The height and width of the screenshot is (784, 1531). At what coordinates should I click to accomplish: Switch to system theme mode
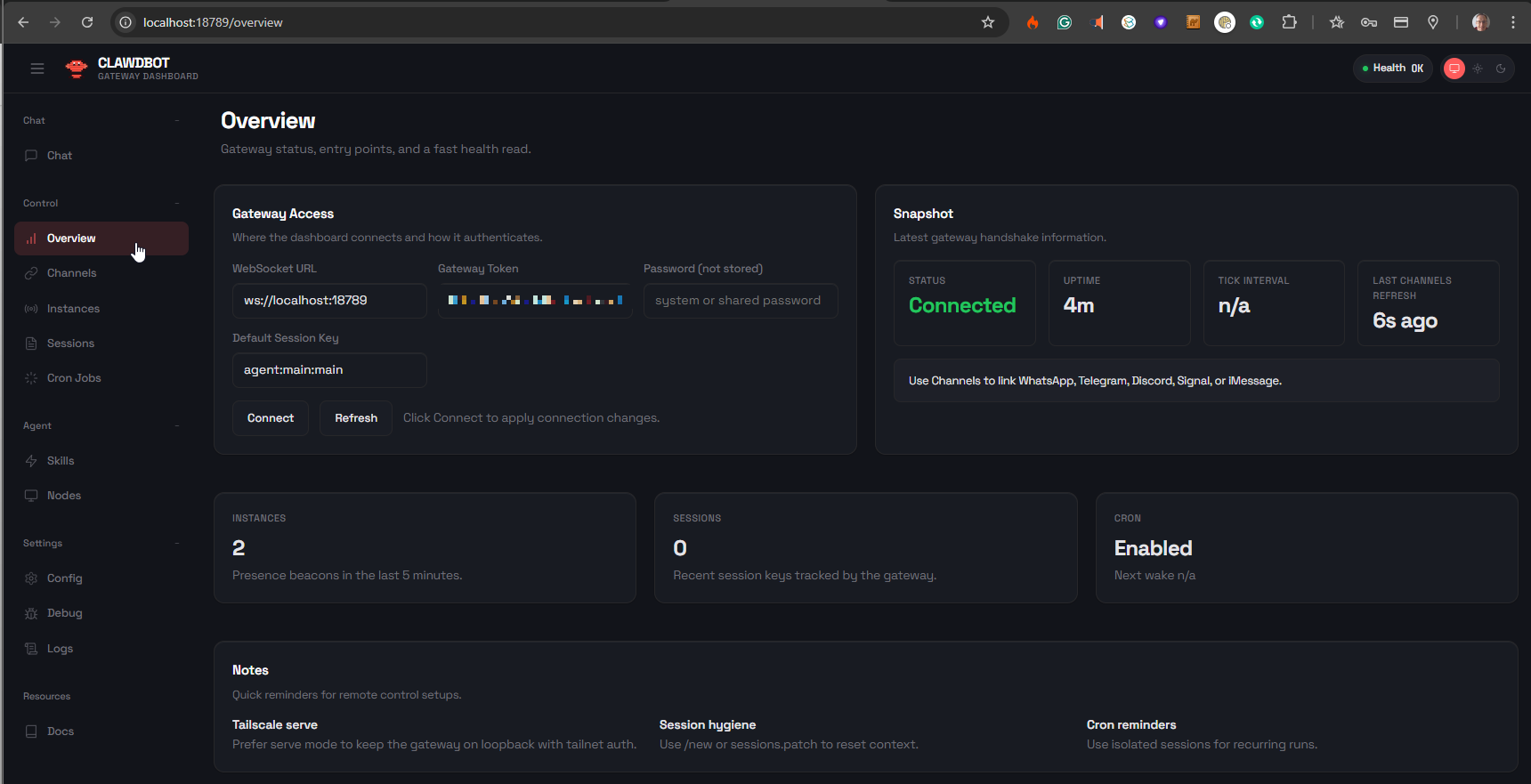(x=1454, y=69)
